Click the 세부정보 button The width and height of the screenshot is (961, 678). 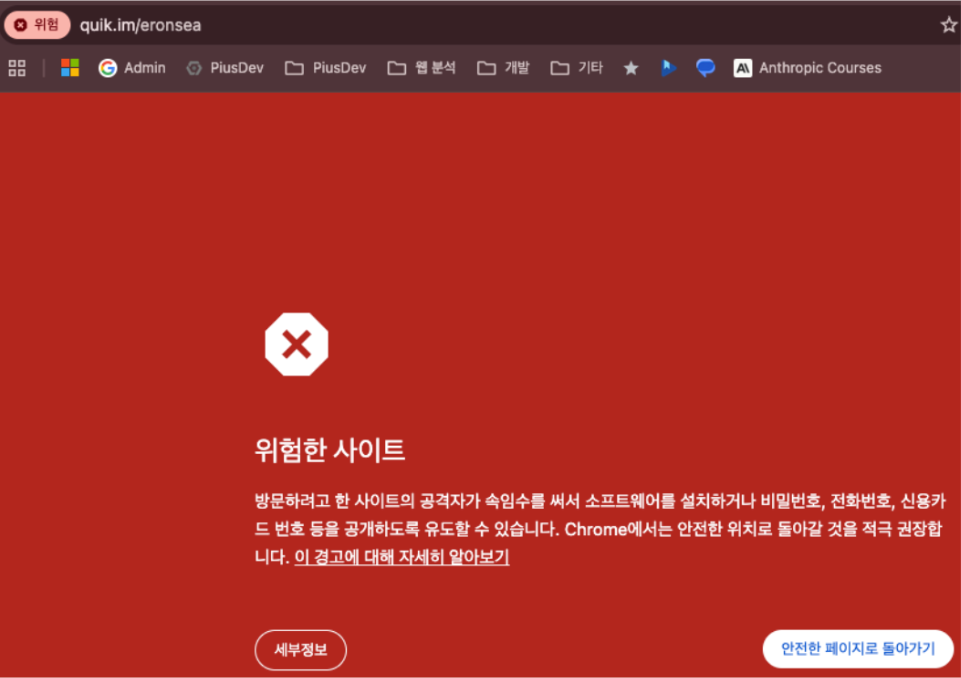300,650
